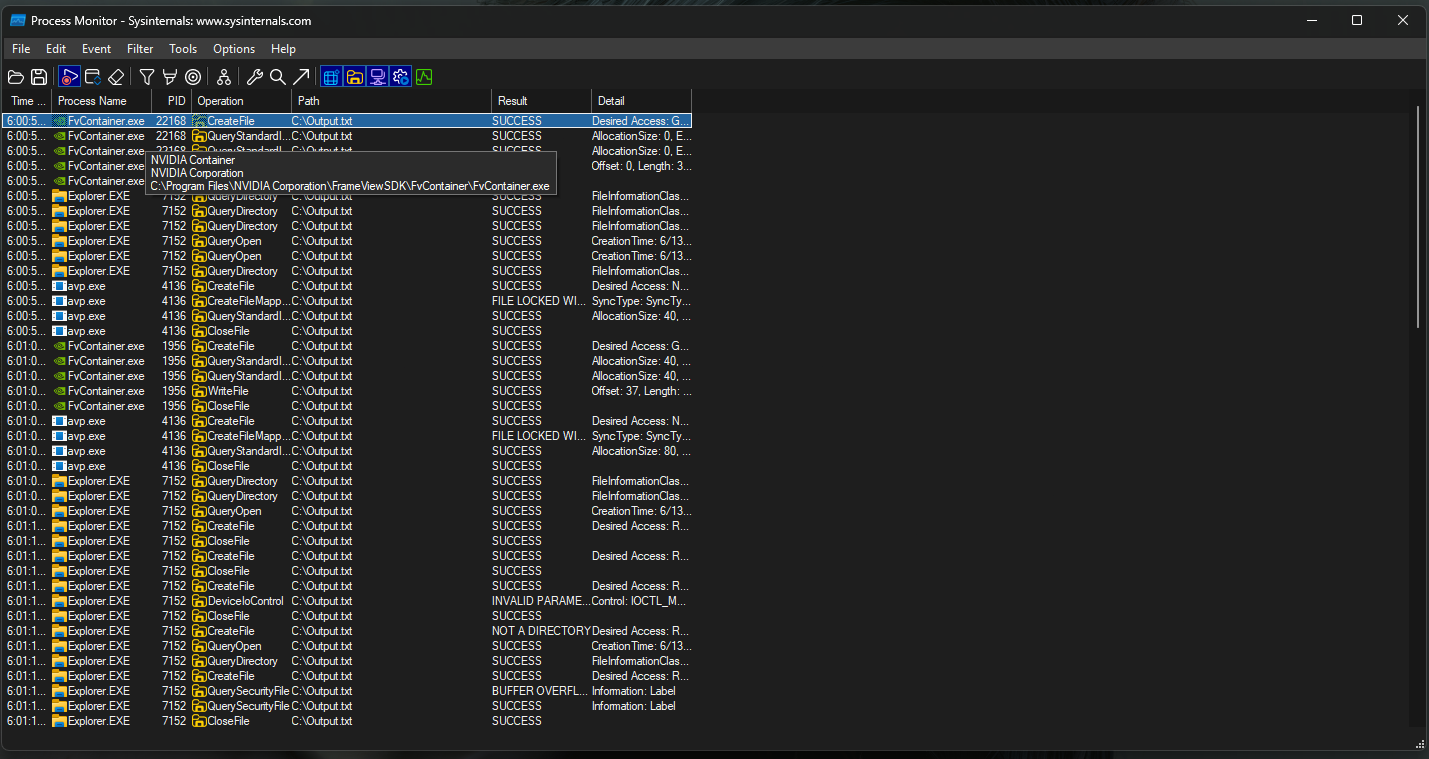
Task: Open the Filter menu
Action: 140,49
